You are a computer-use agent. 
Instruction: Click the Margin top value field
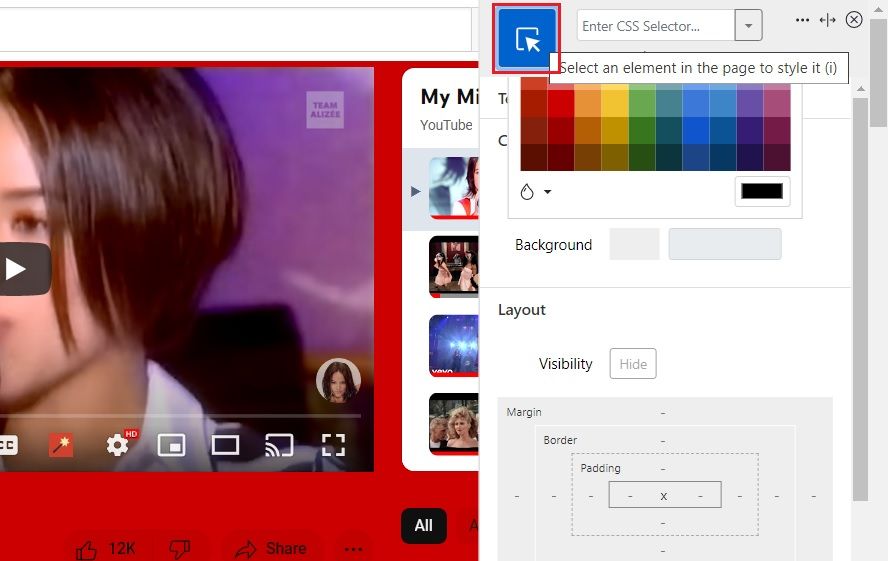[x=663, y=413]
